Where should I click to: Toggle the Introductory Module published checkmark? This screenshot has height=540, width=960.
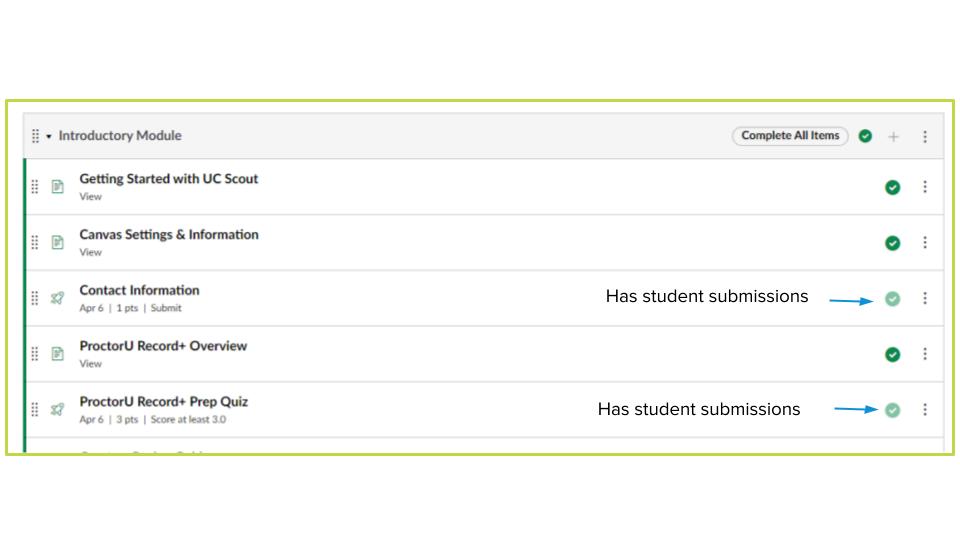tap(865, 136)
